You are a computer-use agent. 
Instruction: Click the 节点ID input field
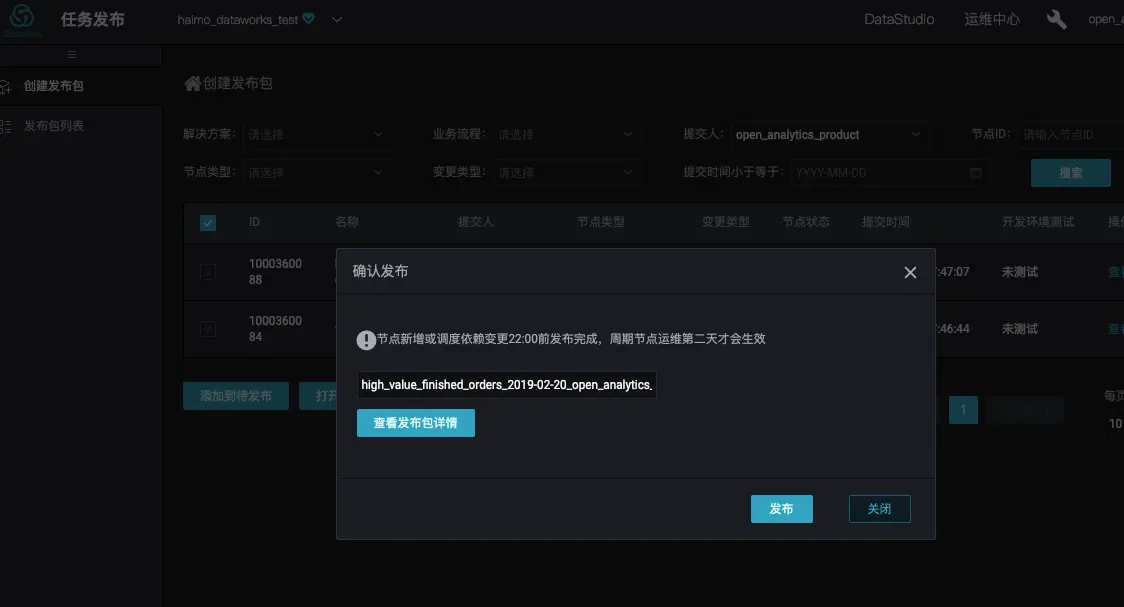(x=1071, y=134)
